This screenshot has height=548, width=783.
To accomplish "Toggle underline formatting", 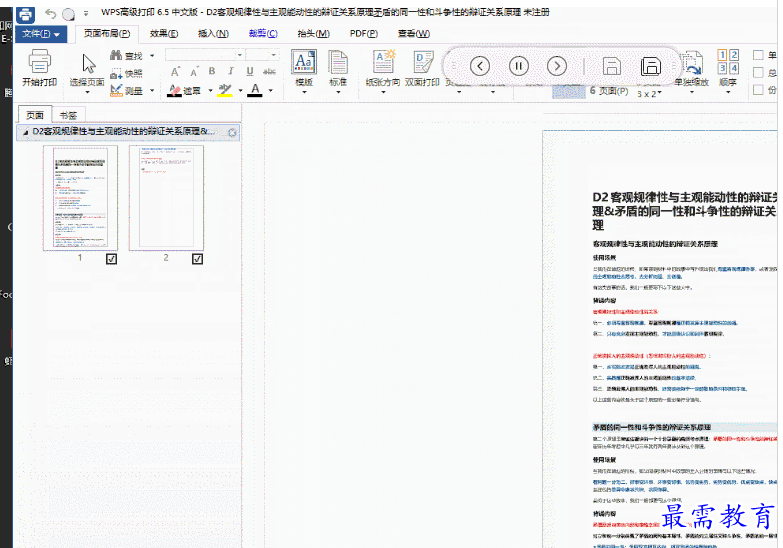I will click(250, 71).
